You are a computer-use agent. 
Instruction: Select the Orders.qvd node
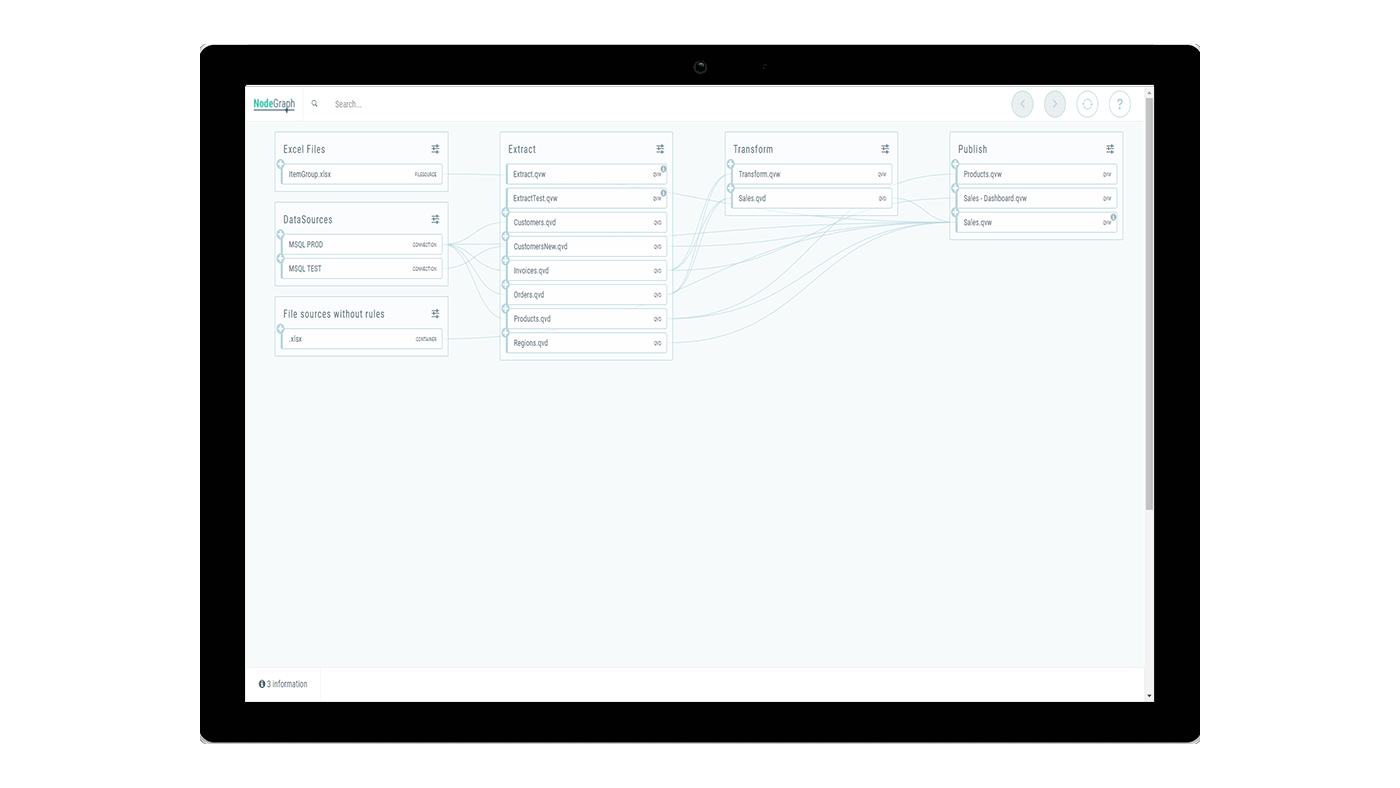pos(586,295)
